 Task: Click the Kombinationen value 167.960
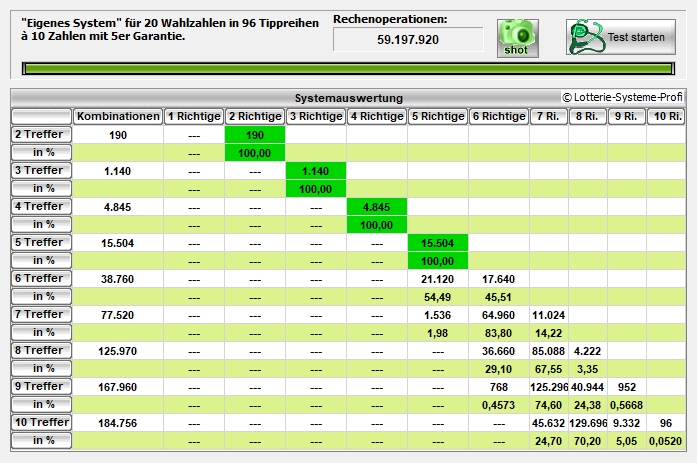point(117,387)
